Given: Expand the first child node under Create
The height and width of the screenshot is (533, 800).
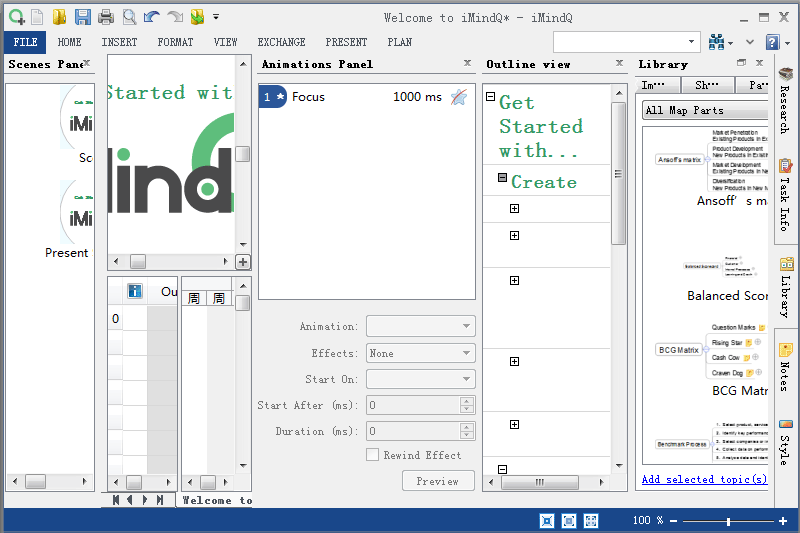Looking at the screenshot, I should coord(514,209).
